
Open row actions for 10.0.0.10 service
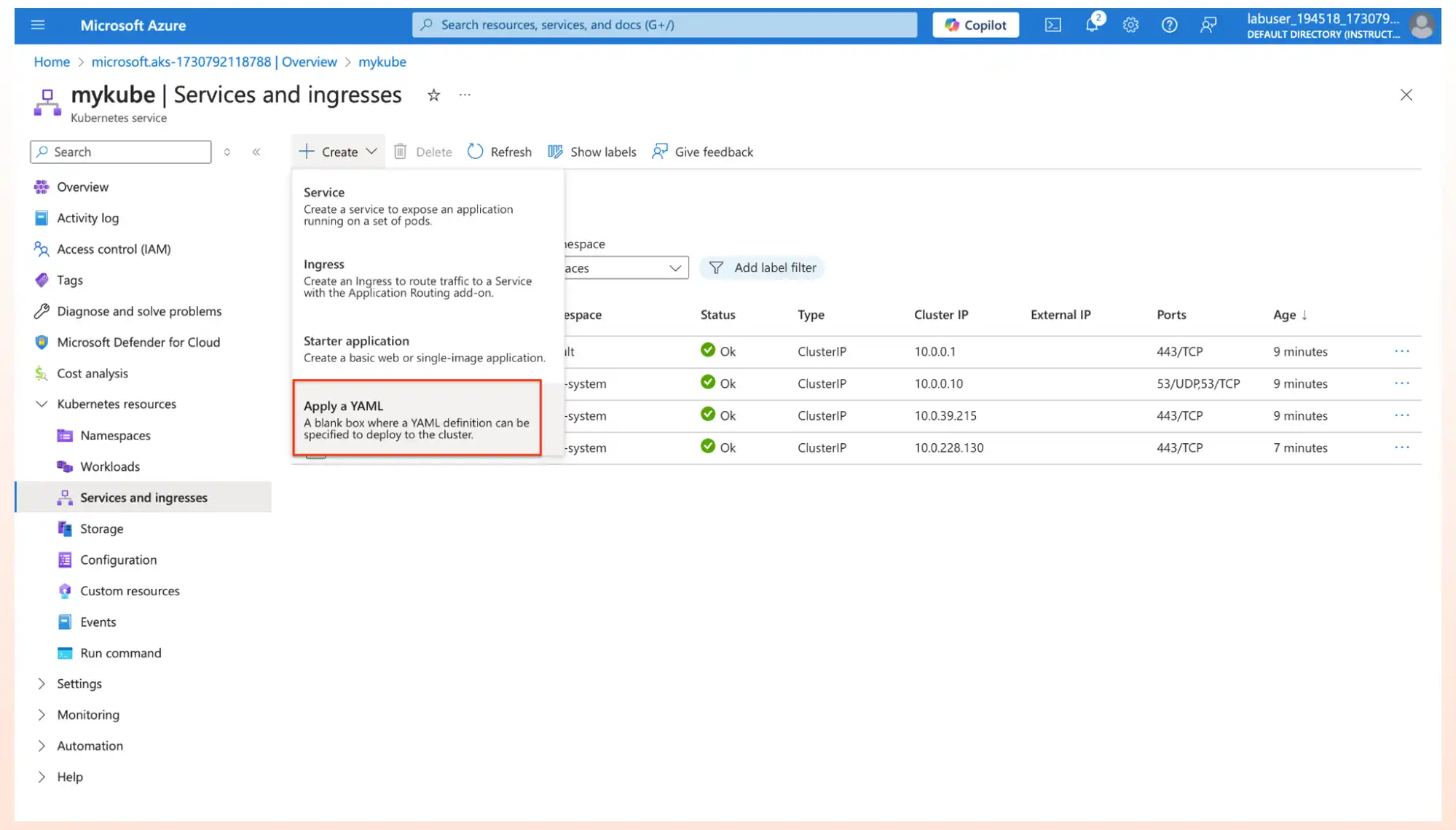point(1402,383)
